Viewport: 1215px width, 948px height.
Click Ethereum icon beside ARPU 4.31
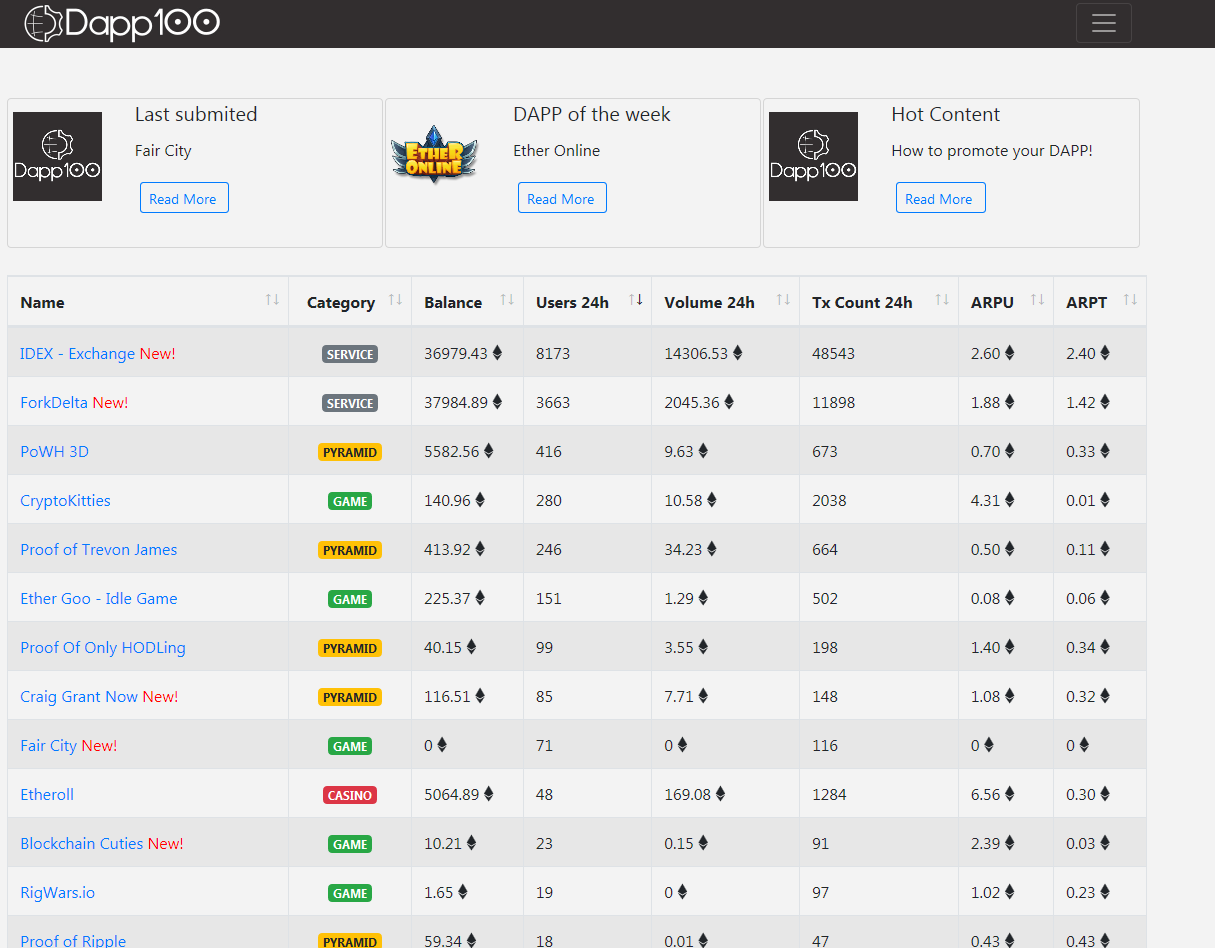[x=1009, y=500]
